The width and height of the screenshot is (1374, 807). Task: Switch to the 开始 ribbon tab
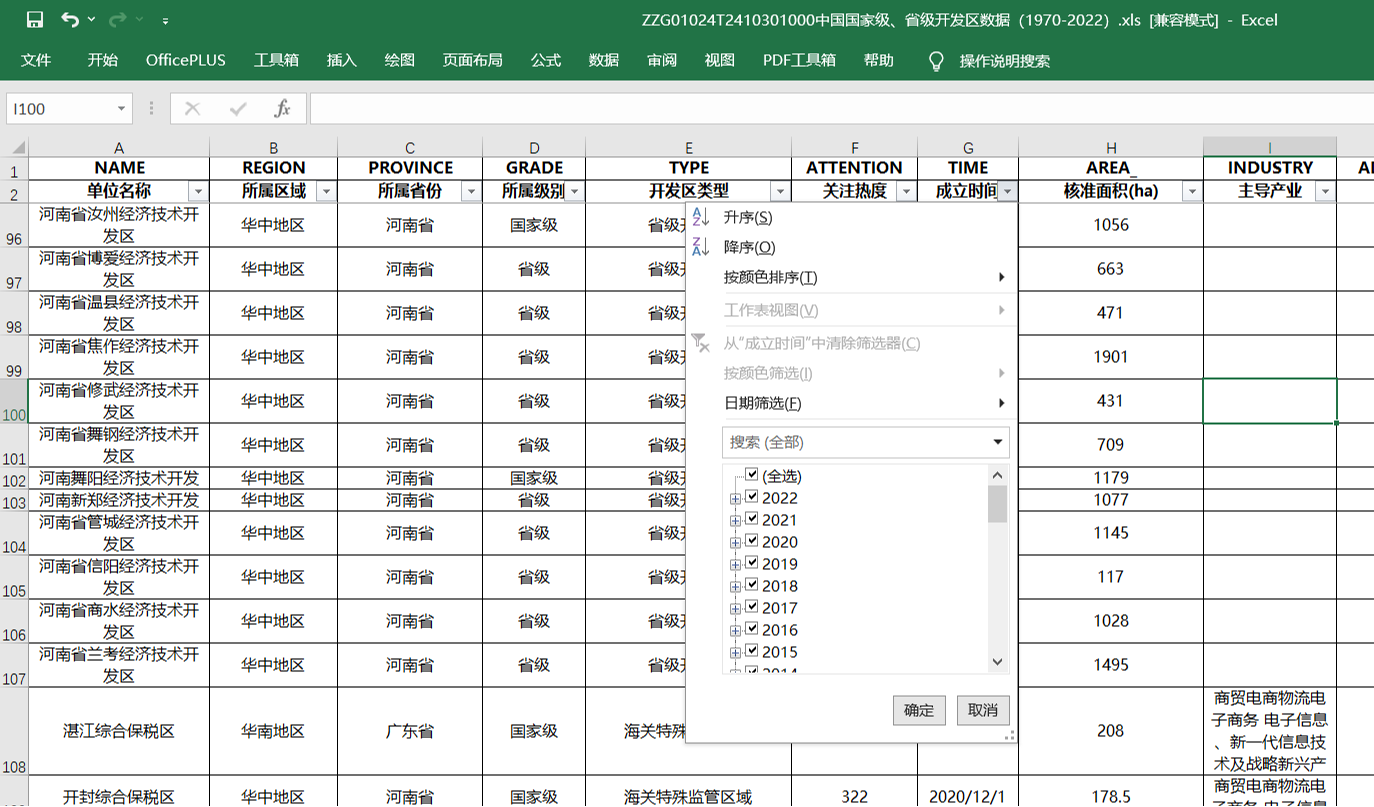tap(102, 60)
